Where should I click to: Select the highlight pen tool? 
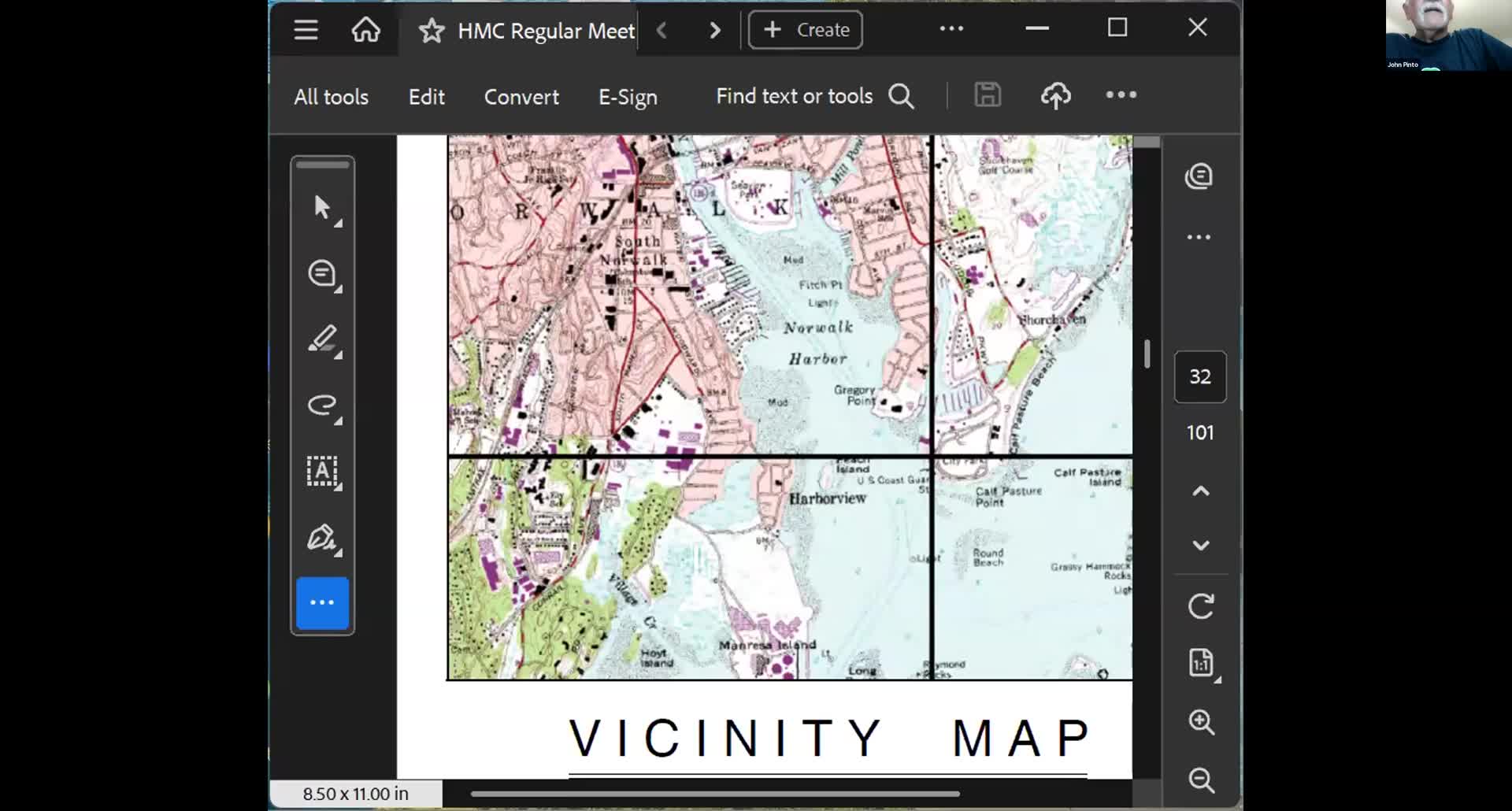point(322,339)
